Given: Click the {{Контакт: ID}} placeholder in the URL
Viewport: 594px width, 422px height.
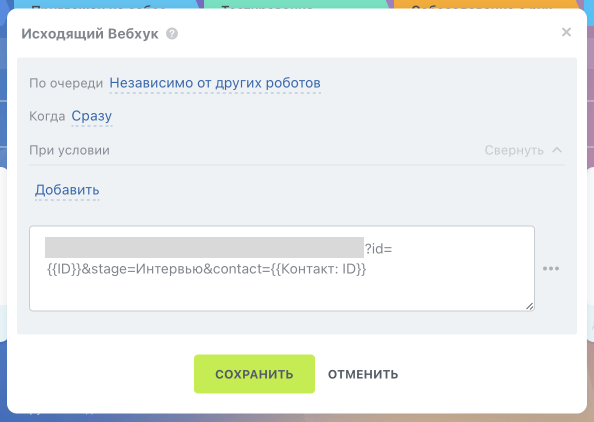Looking at the screenshot, I should 318,269.
